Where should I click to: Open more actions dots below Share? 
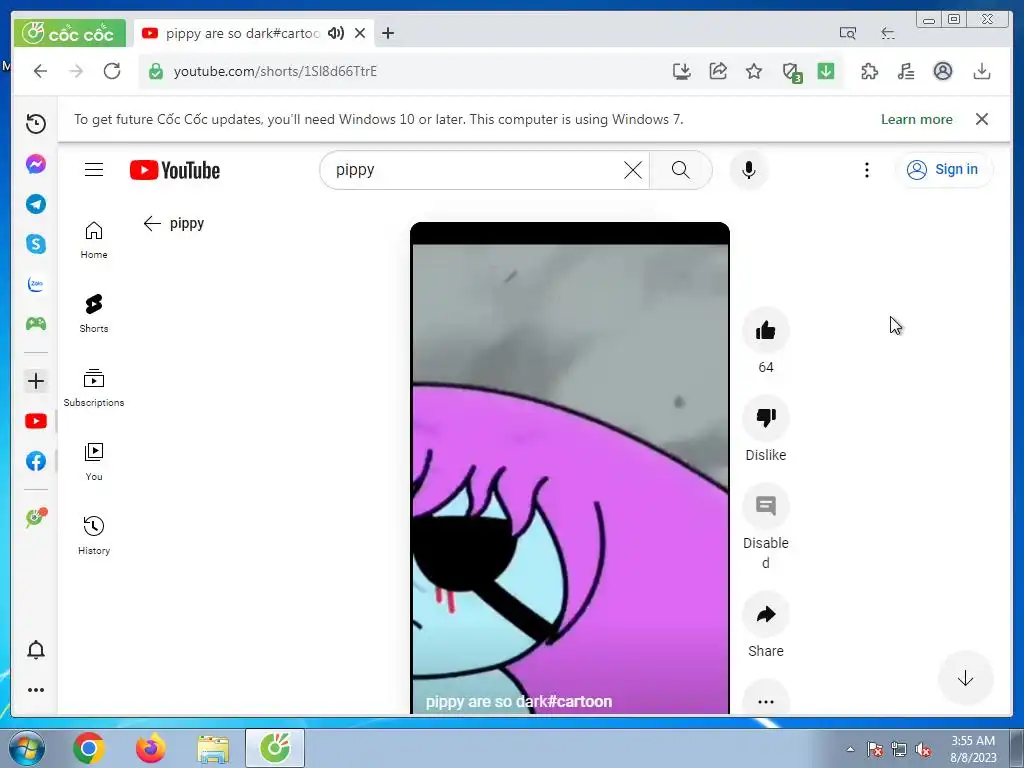point(766,700)
